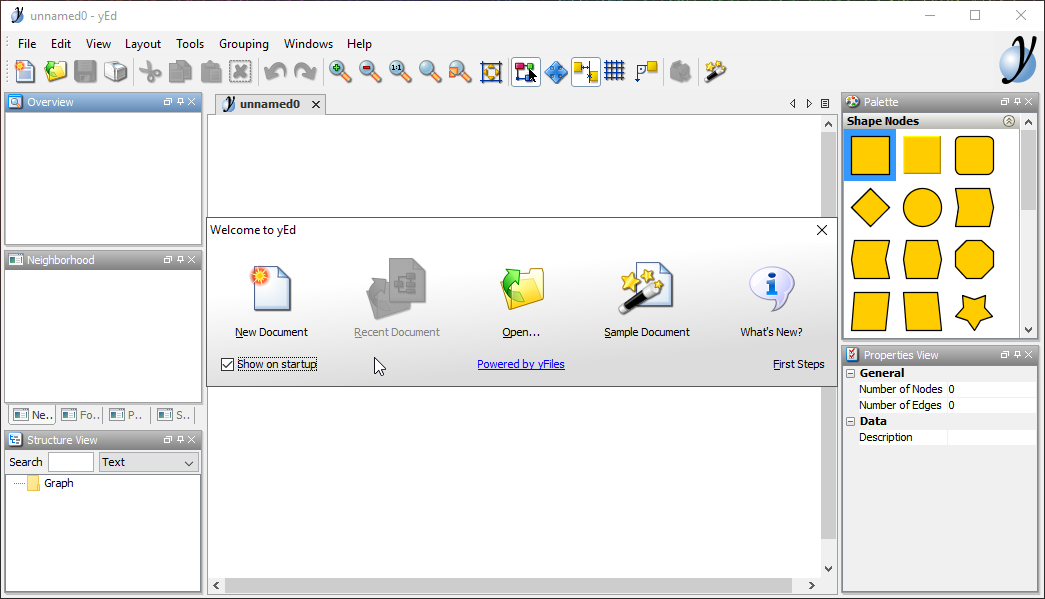1045x599 pixels.
Task: Select the P.. panel tab
Action: coord(127,415)
